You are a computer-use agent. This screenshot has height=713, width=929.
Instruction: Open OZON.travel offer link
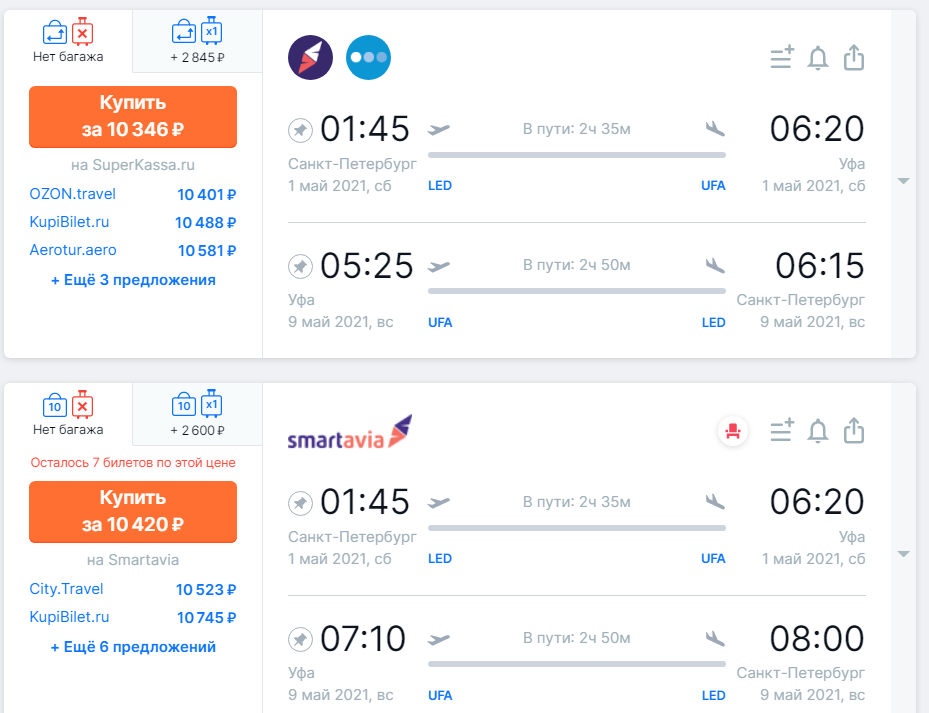73,194
